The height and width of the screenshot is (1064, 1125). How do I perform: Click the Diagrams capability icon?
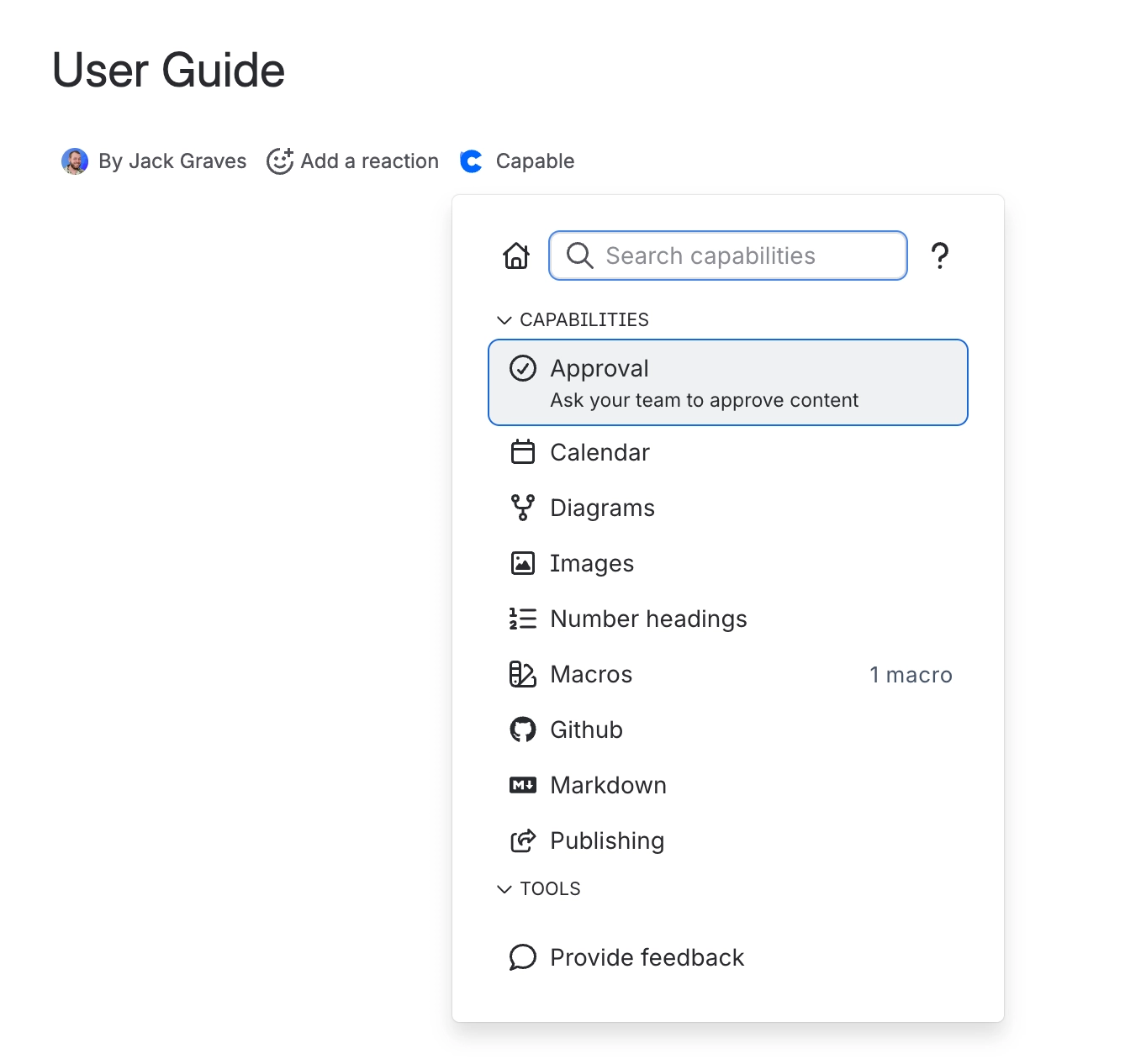tap(523, 507)
